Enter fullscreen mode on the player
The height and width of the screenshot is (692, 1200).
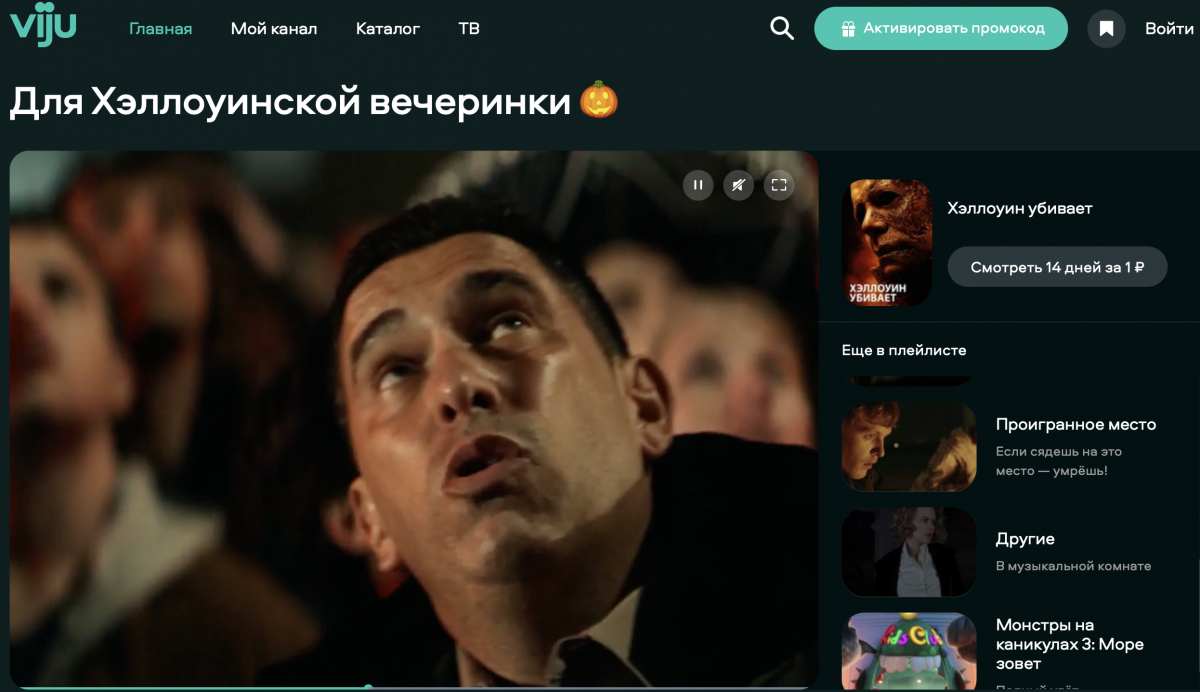[779, 185]
